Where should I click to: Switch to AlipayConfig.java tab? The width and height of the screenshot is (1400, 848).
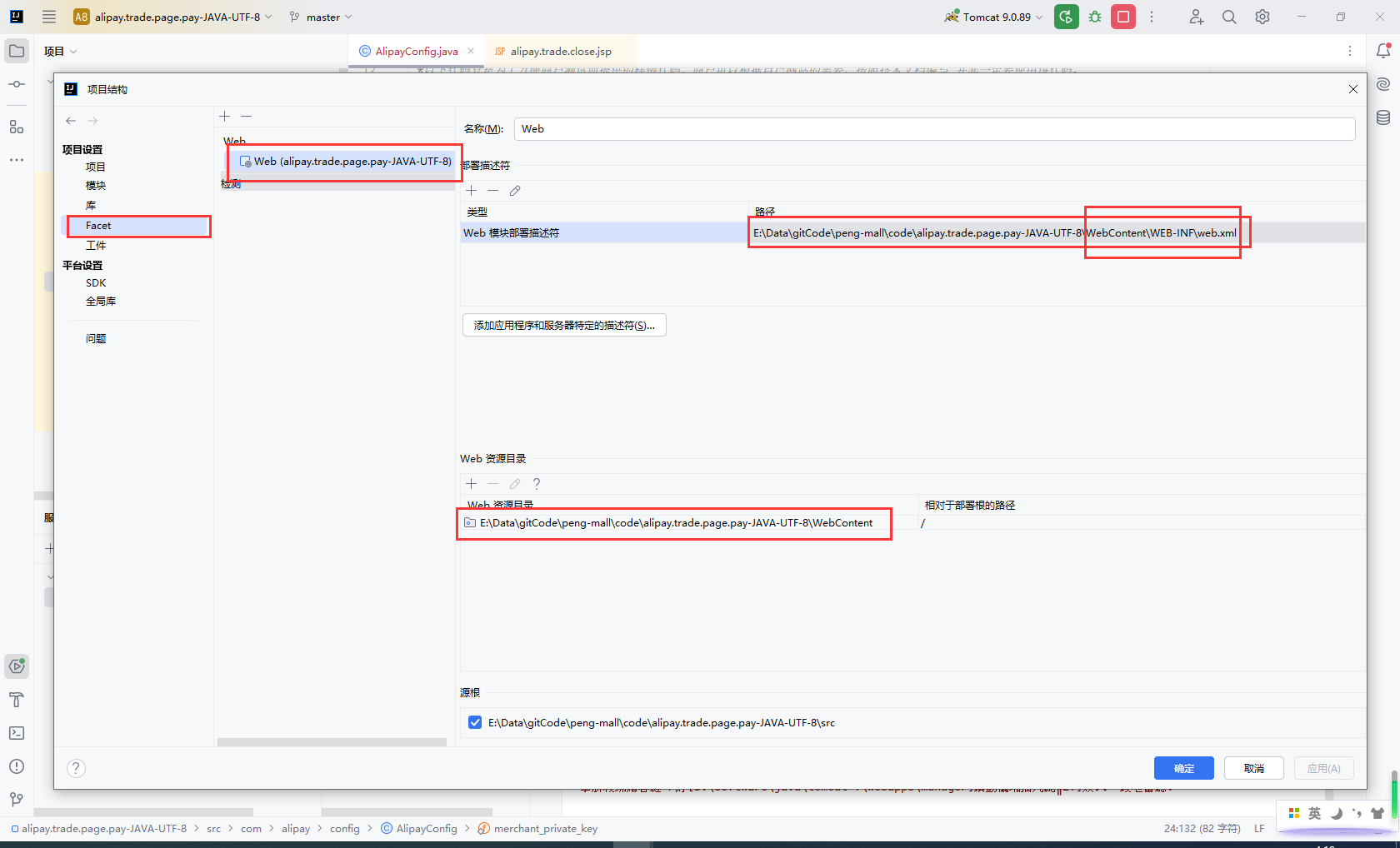pos(417,51)
